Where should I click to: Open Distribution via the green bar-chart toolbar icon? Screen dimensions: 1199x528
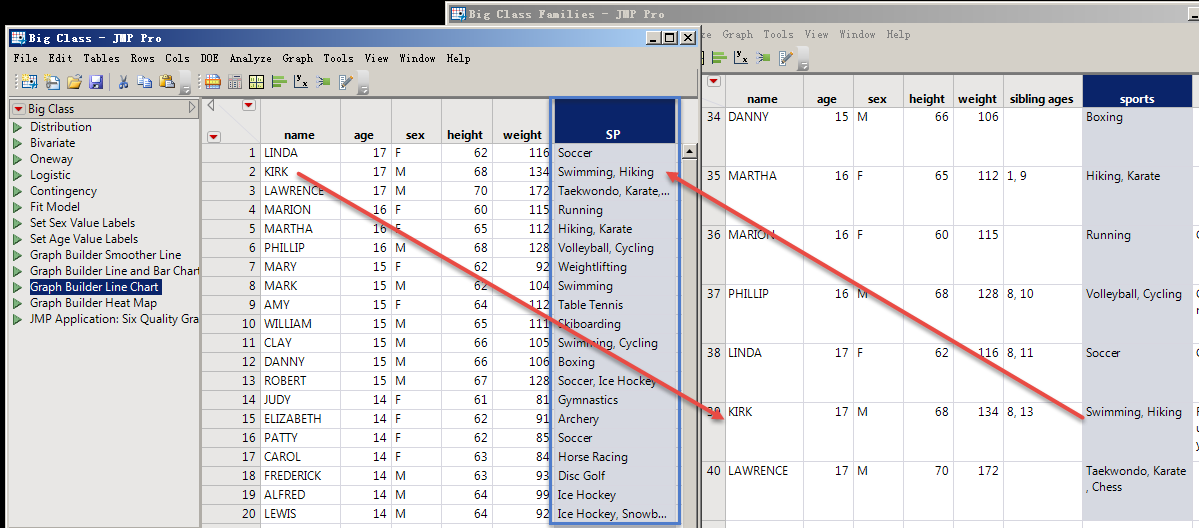click(x=279, y=82)
